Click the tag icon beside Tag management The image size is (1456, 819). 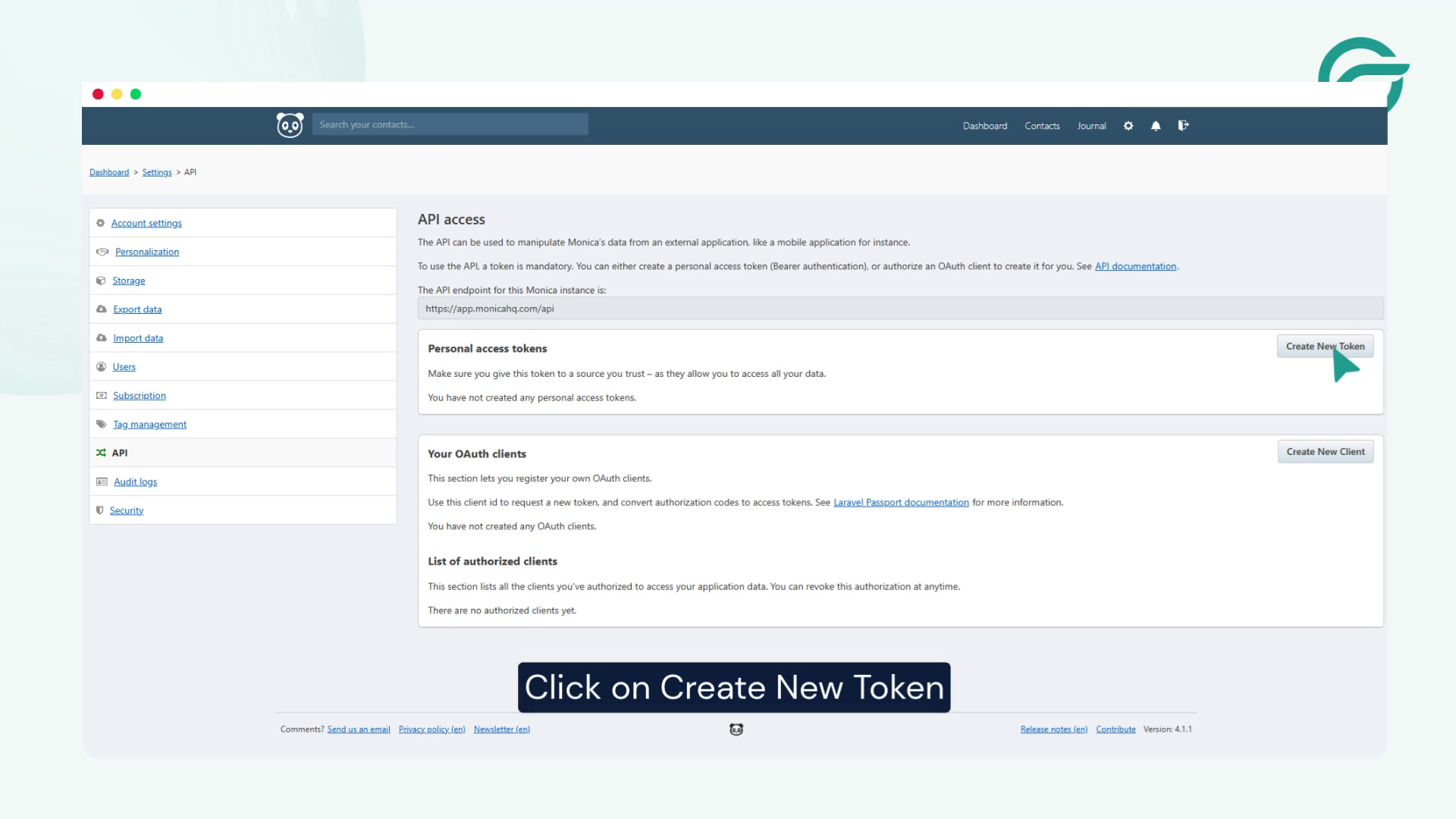coord(102,425)
